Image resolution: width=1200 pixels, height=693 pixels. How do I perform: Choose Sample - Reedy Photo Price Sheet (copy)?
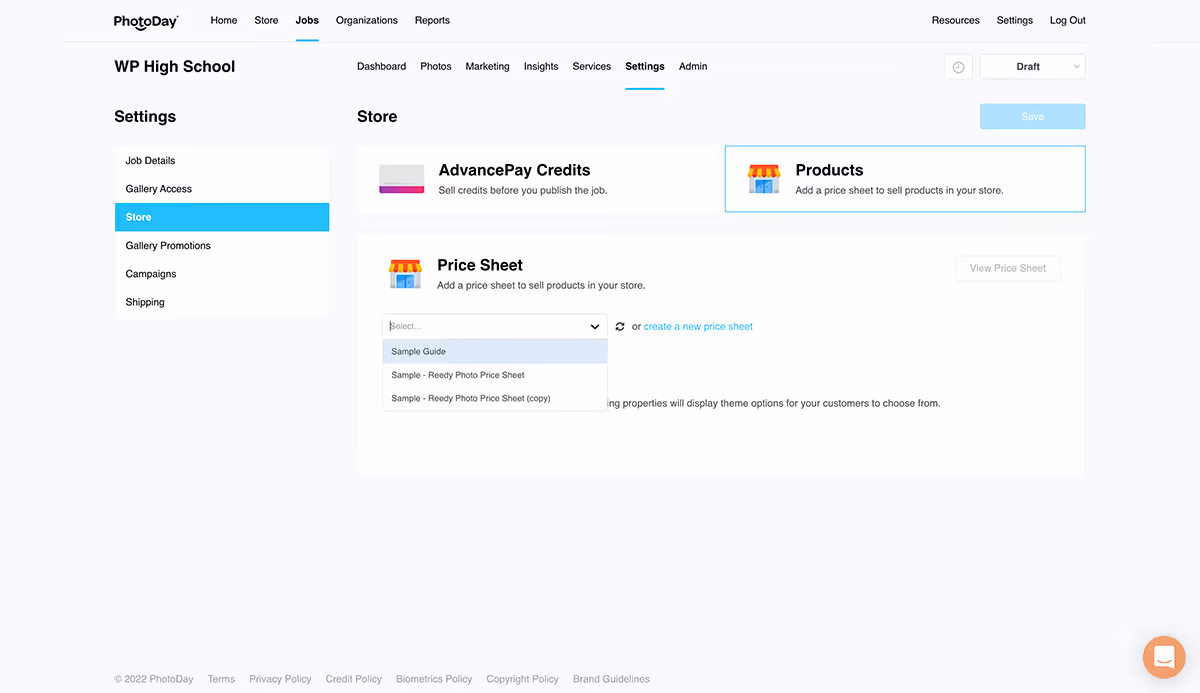[495, 398]
